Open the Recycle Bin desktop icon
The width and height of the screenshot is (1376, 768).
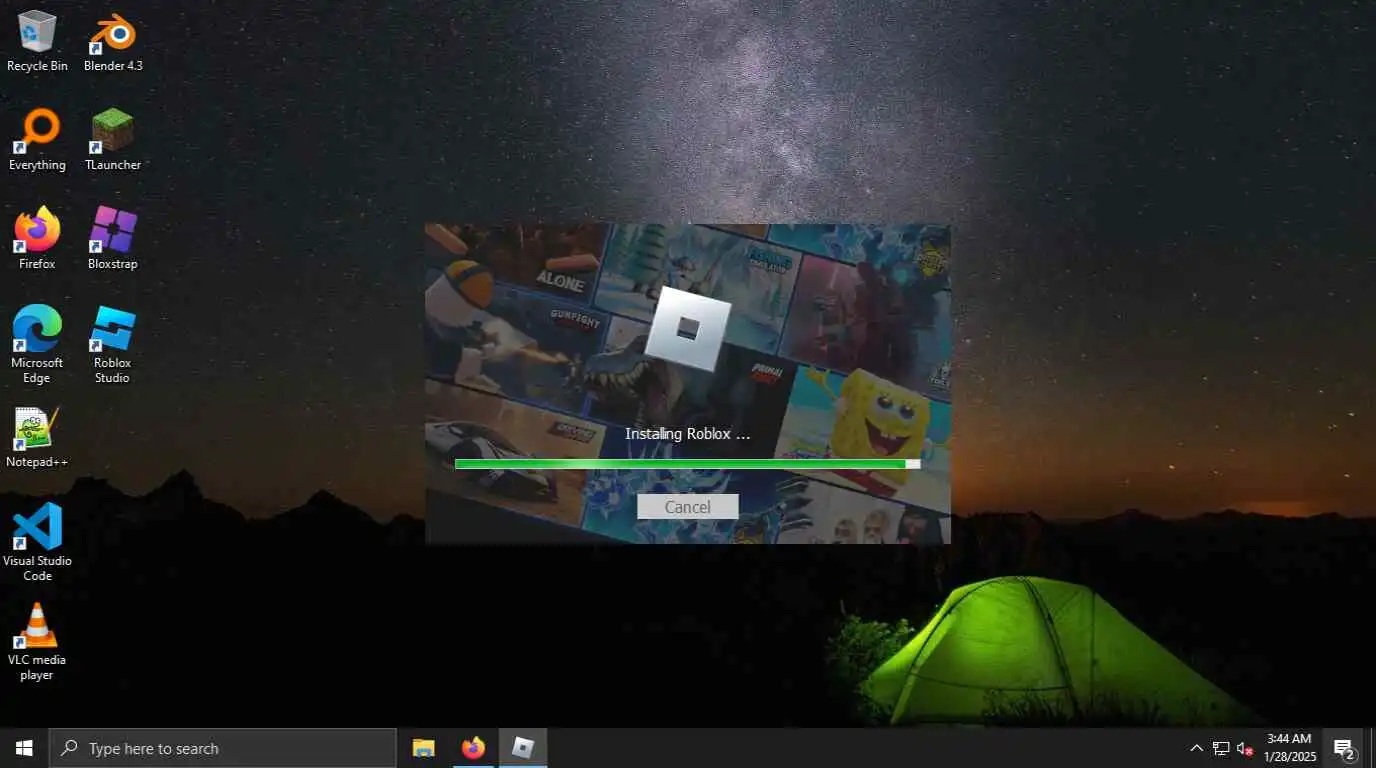tap(37, 41)
